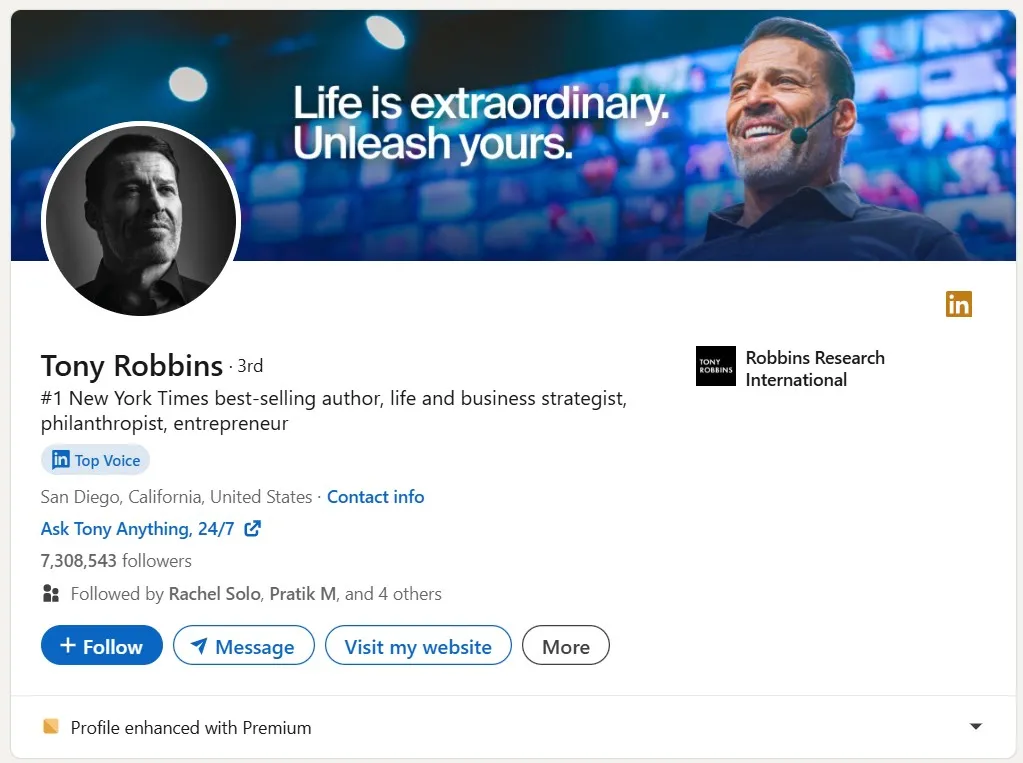This screenshot has width=1023, height=763.
Task: Select the Top Voice badge
Action: point(95,460)
